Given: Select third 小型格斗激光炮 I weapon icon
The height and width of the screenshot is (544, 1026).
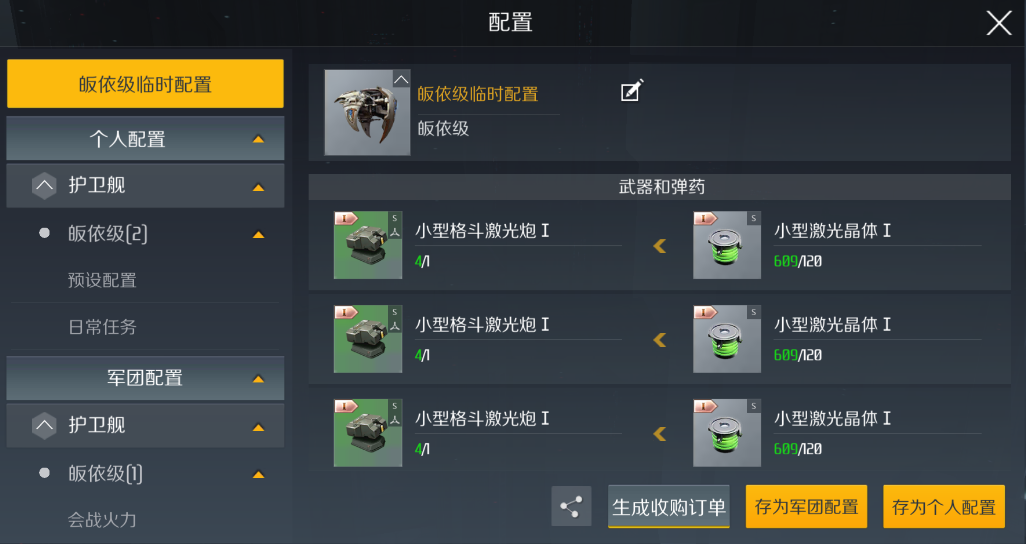Looking at the screenshot, I should point(368,433).
